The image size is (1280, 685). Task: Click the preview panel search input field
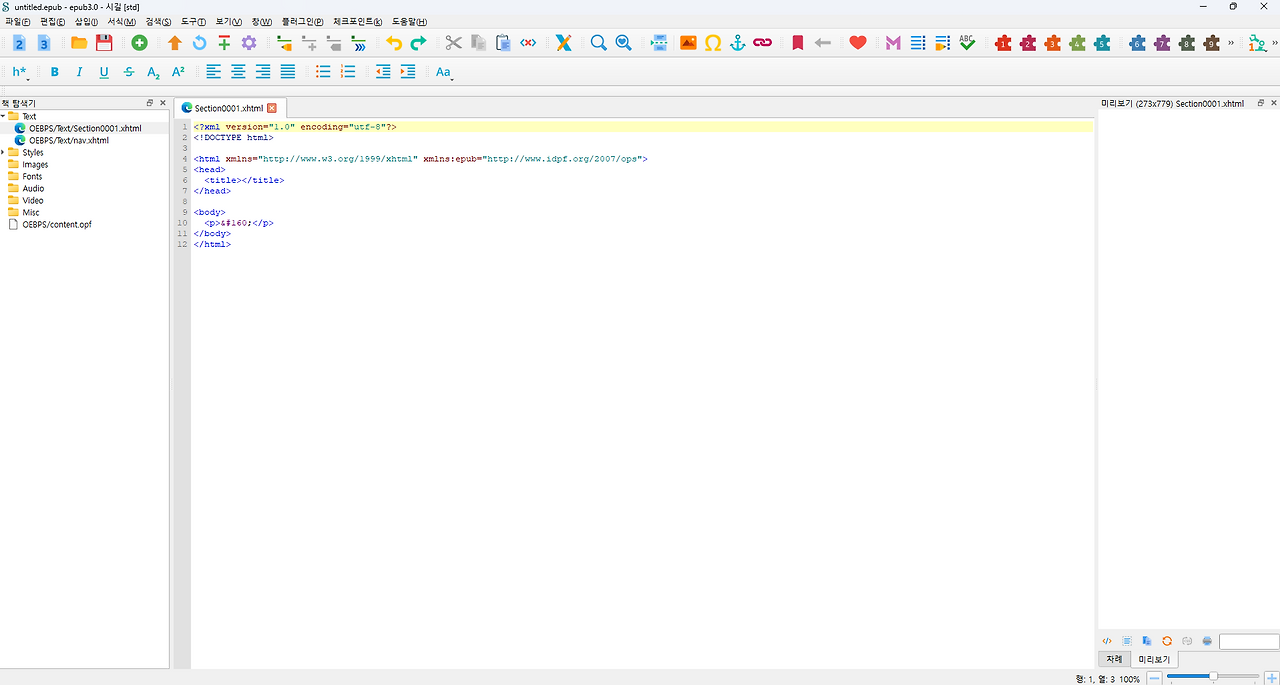pos(1249,641)
